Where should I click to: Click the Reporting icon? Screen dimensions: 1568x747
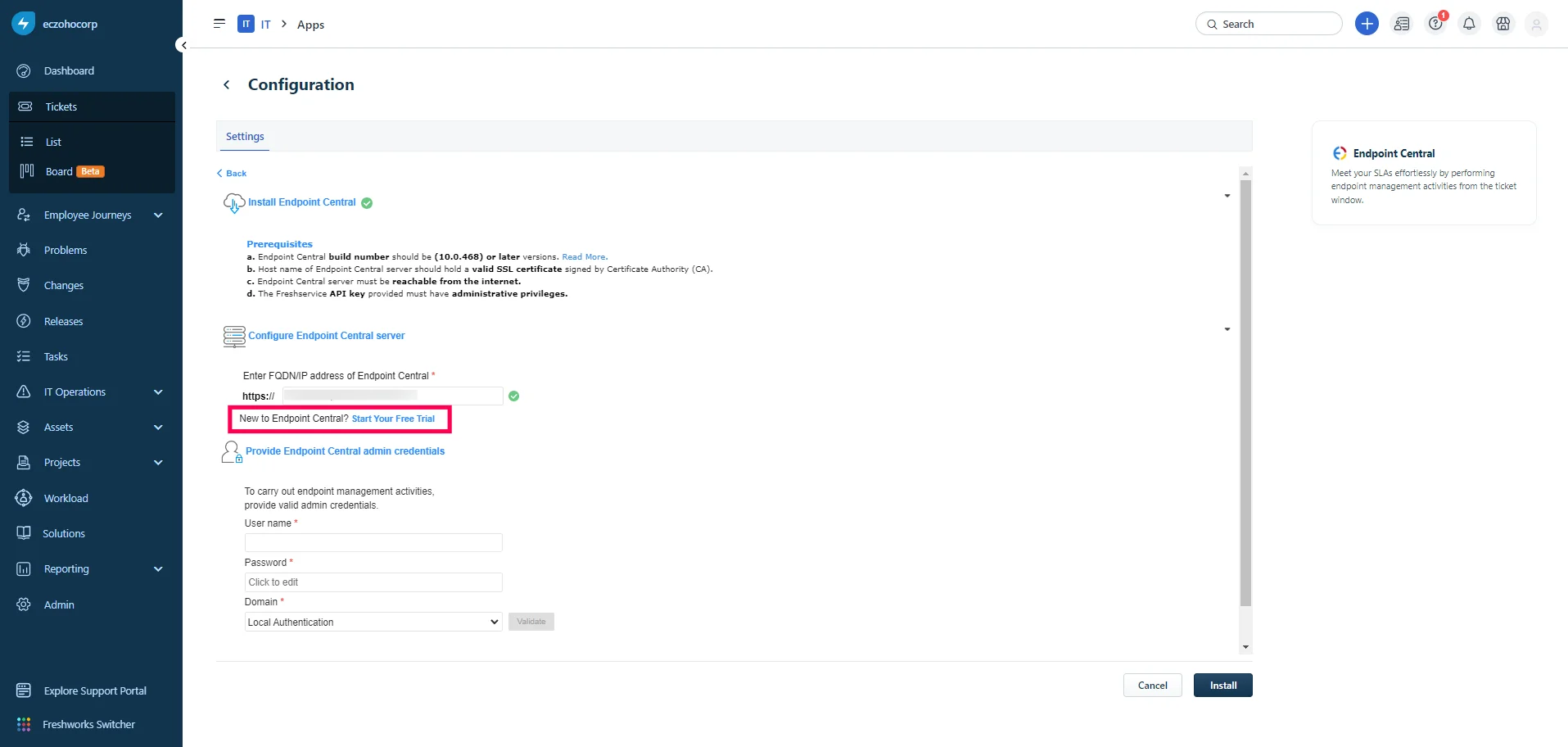(24, 568)
